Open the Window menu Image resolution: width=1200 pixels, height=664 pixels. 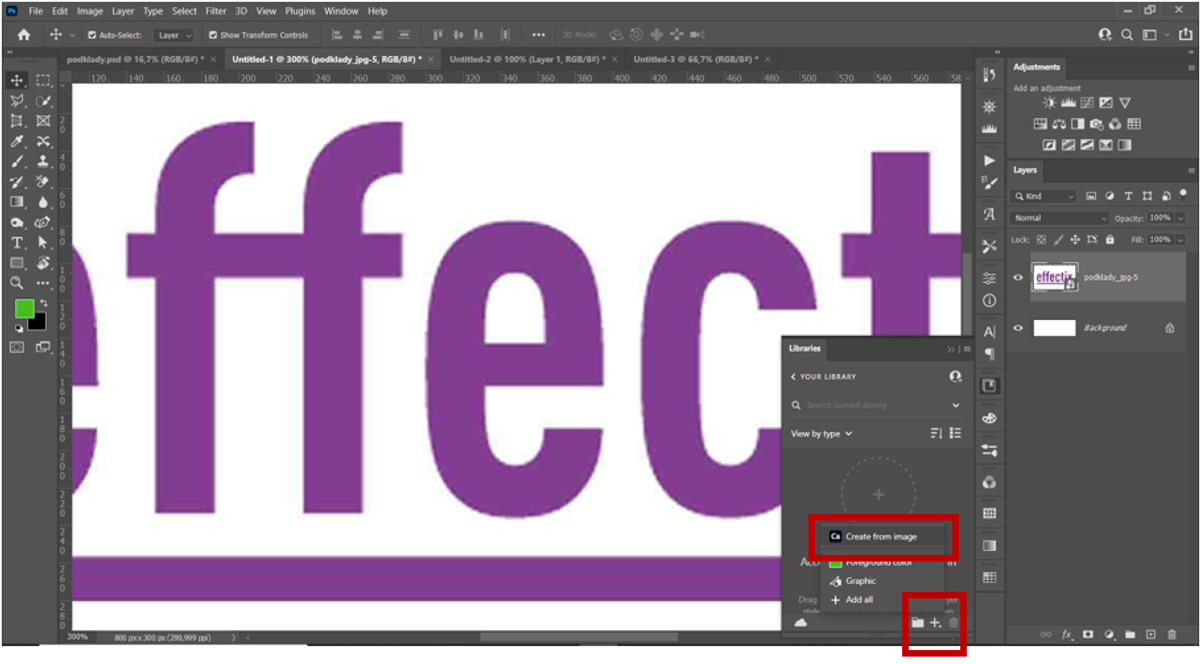[341, 11]
